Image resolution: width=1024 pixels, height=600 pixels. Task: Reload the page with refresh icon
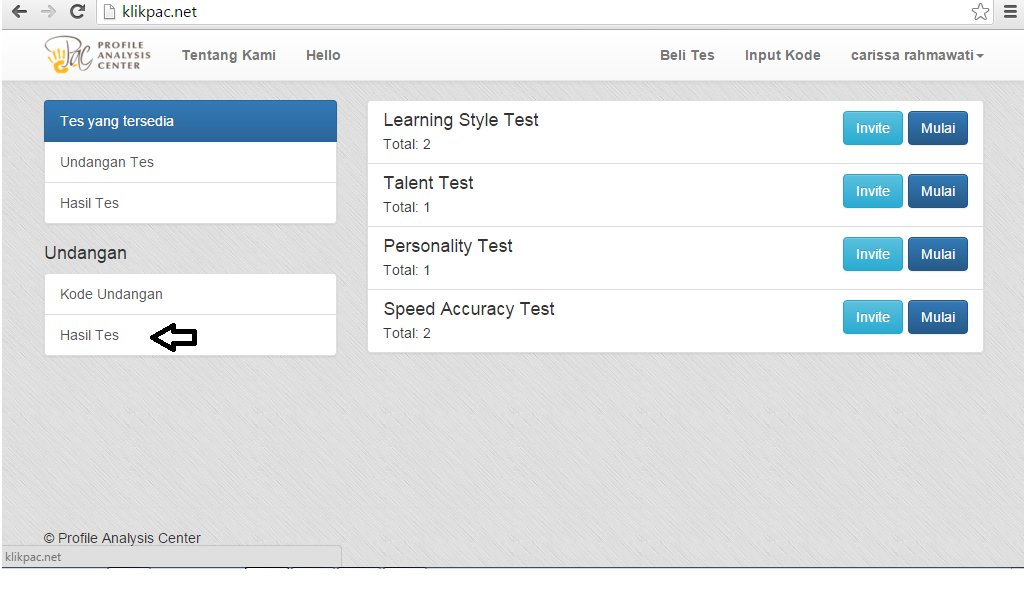[77, 12]
